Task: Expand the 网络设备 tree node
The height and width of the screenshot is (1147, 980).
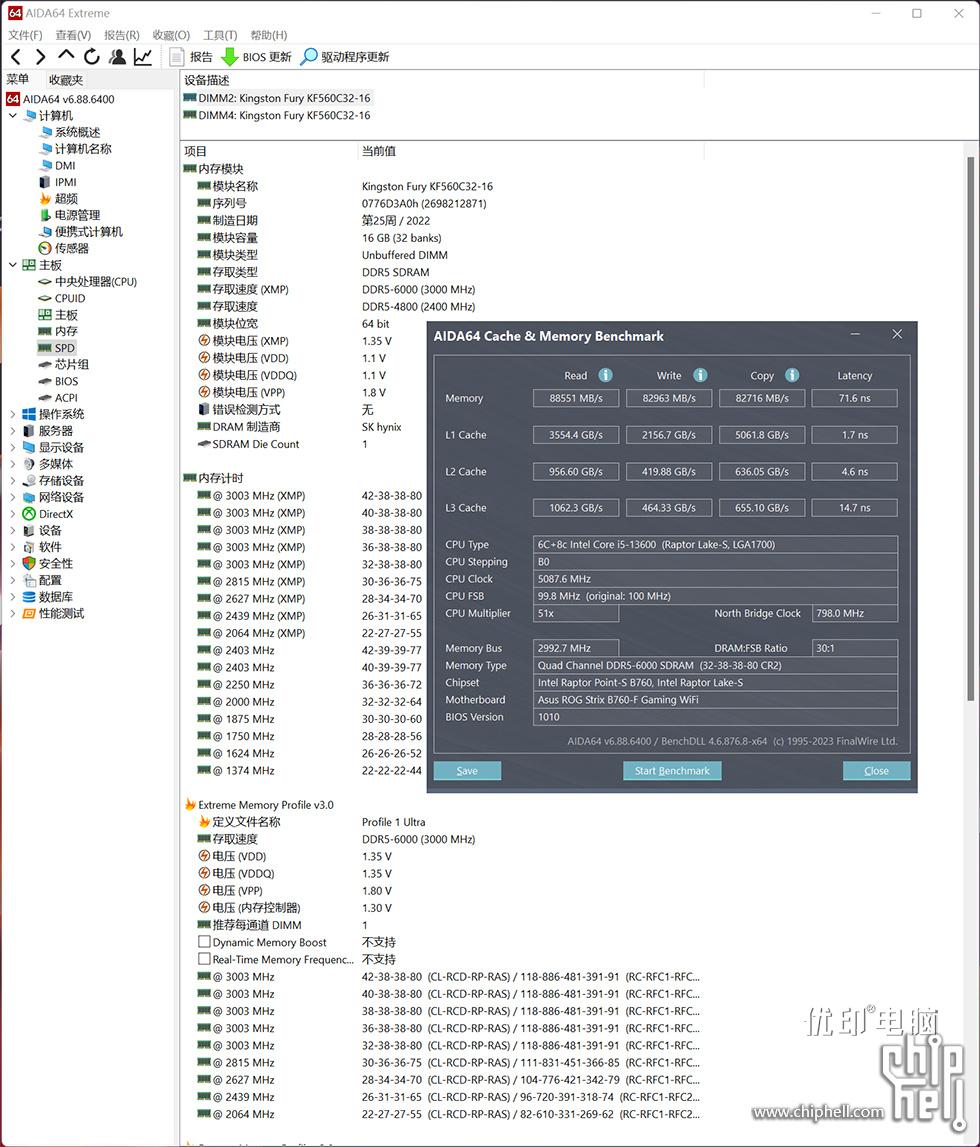Action: point(12,497)
